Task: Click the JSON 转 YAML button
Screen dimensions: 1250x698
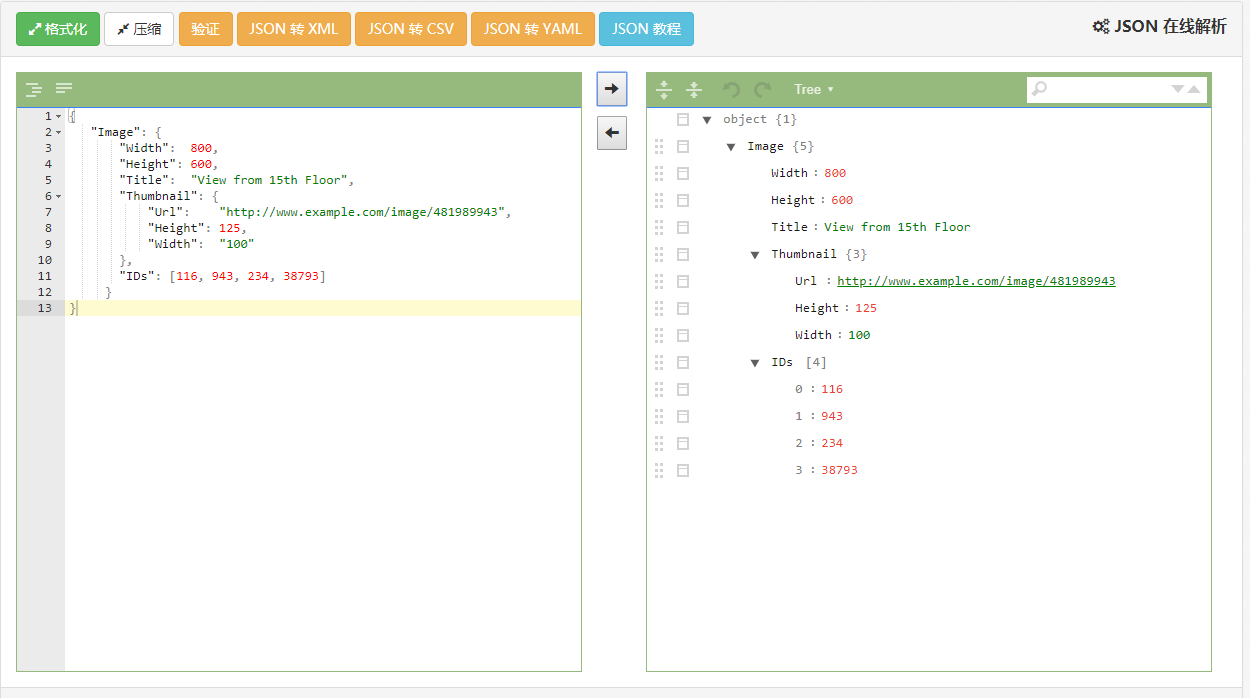Action: coord(532,29)
